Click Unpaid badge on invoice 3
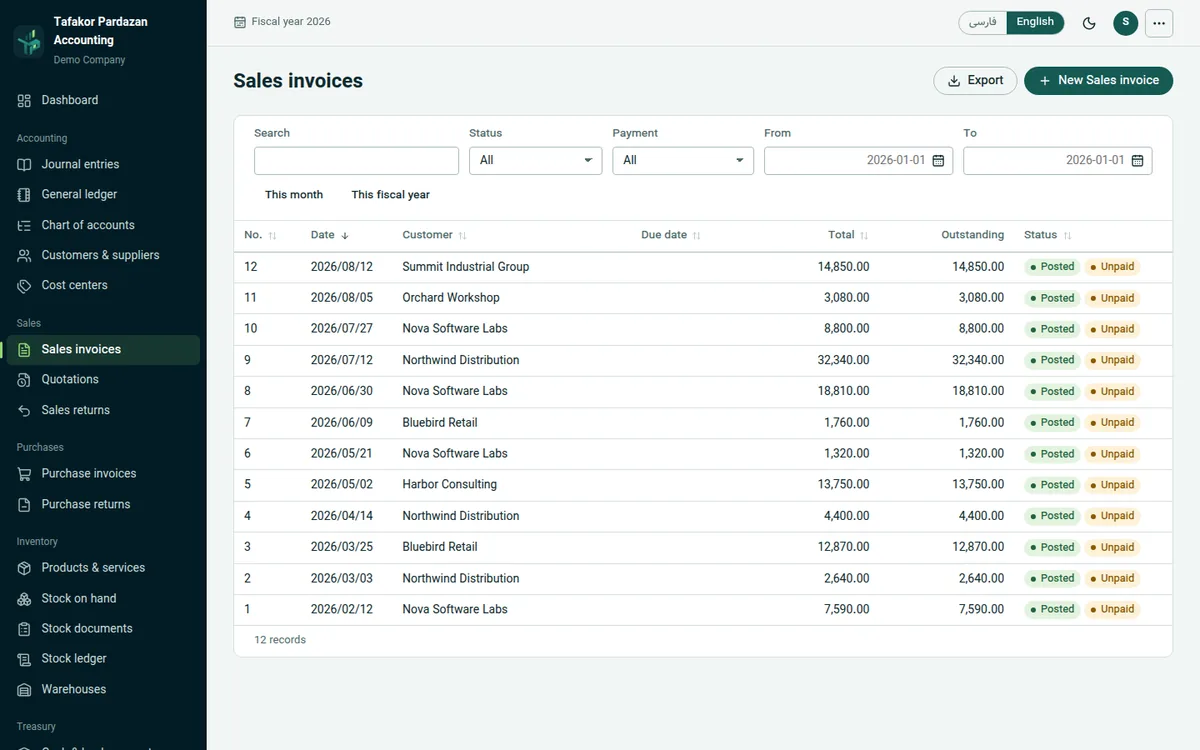Viewport: 1200px width, 750px height. click(x=1112, y=547)
